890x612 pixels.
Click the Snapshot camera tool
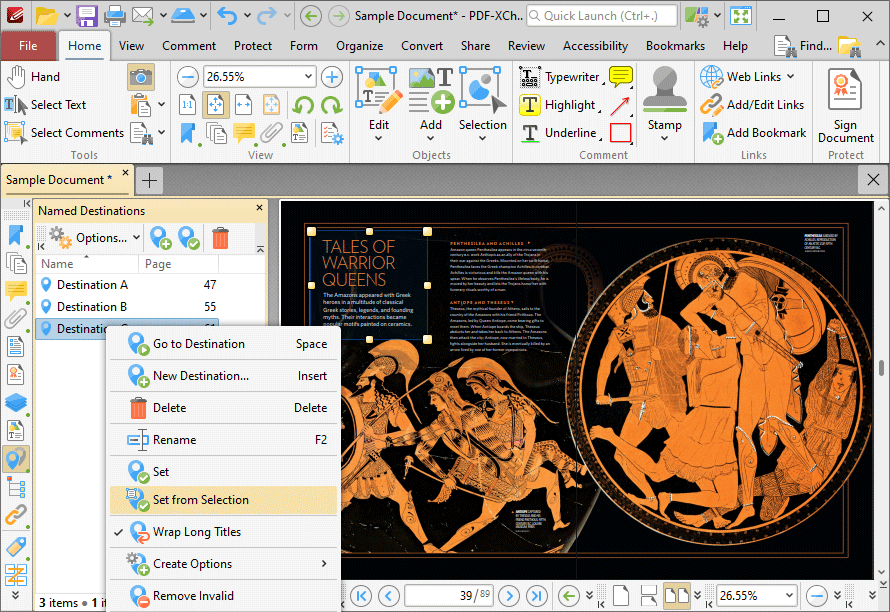point(141,77)
